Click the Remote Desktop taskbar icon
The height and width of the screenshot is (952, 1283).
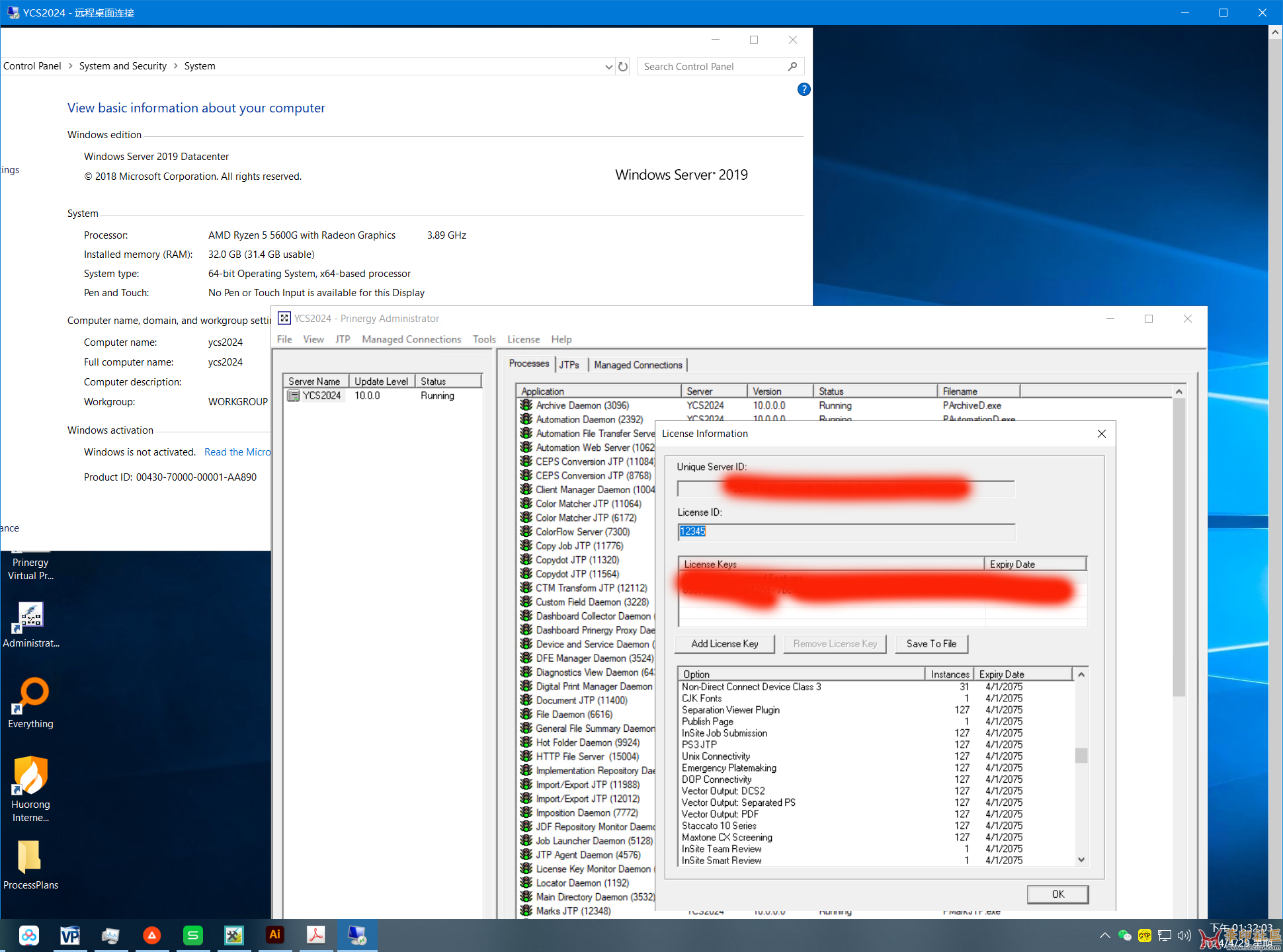(x=357, y=935)
